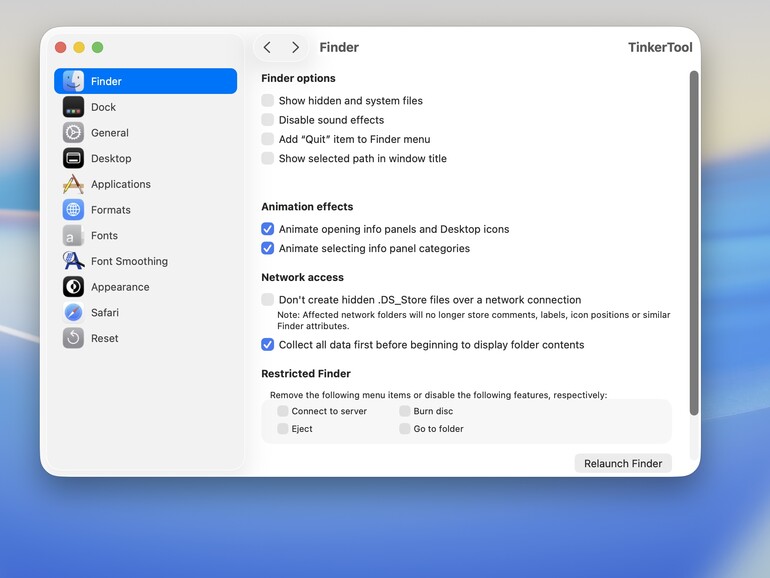Click the Finder title in the toolbar

339,47
